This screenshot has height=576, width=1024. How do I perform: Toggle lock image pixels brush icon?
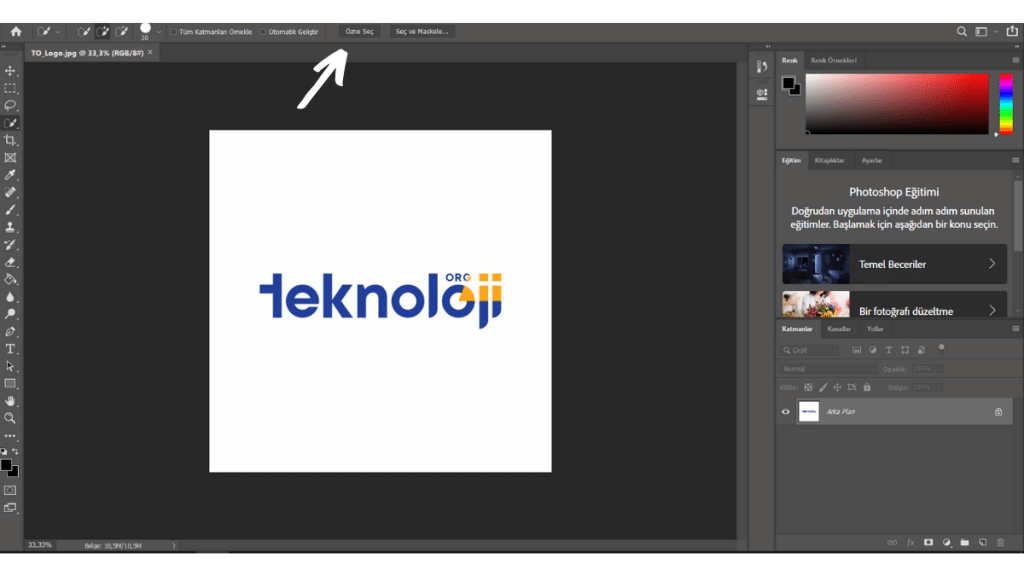click(x=823, y=387)
